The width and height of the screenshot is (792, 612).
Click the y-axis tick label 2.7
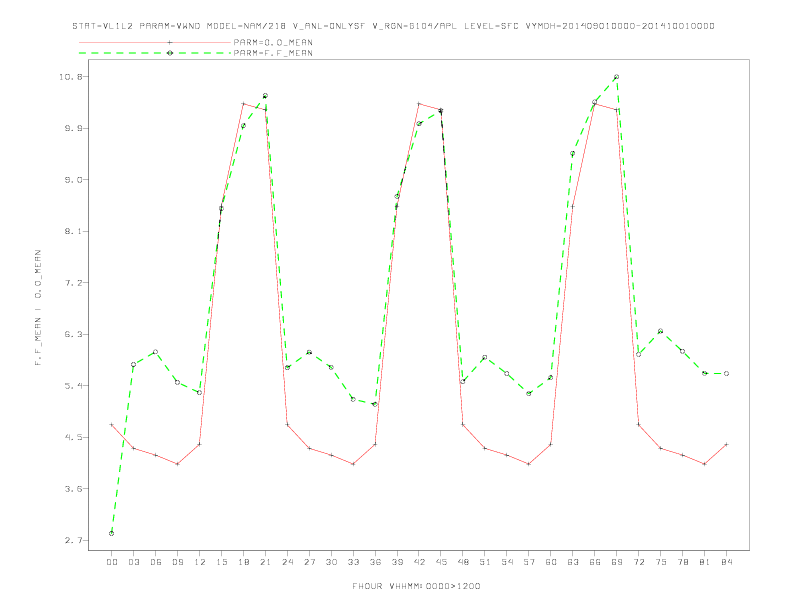(73, 540)
